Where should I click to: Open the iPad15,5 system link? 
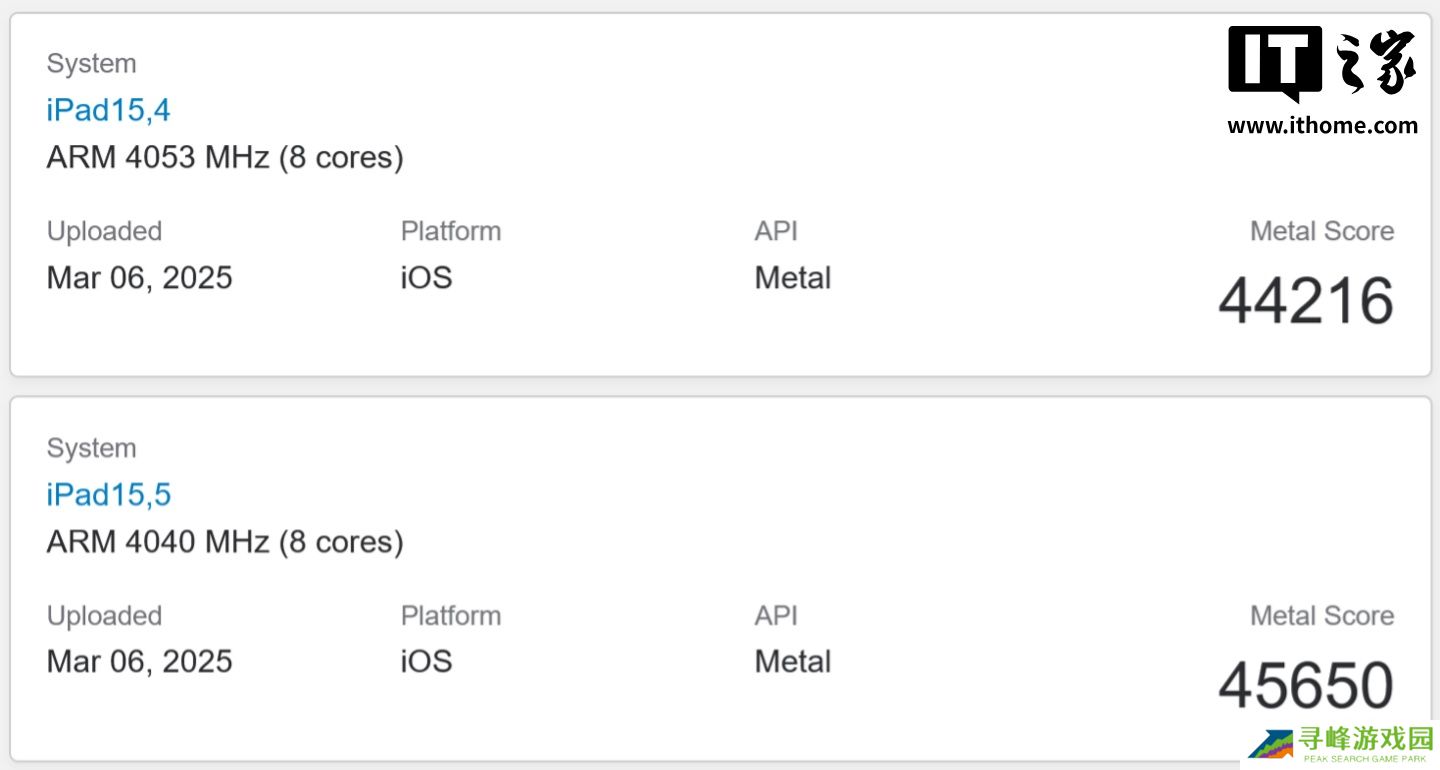108,494
